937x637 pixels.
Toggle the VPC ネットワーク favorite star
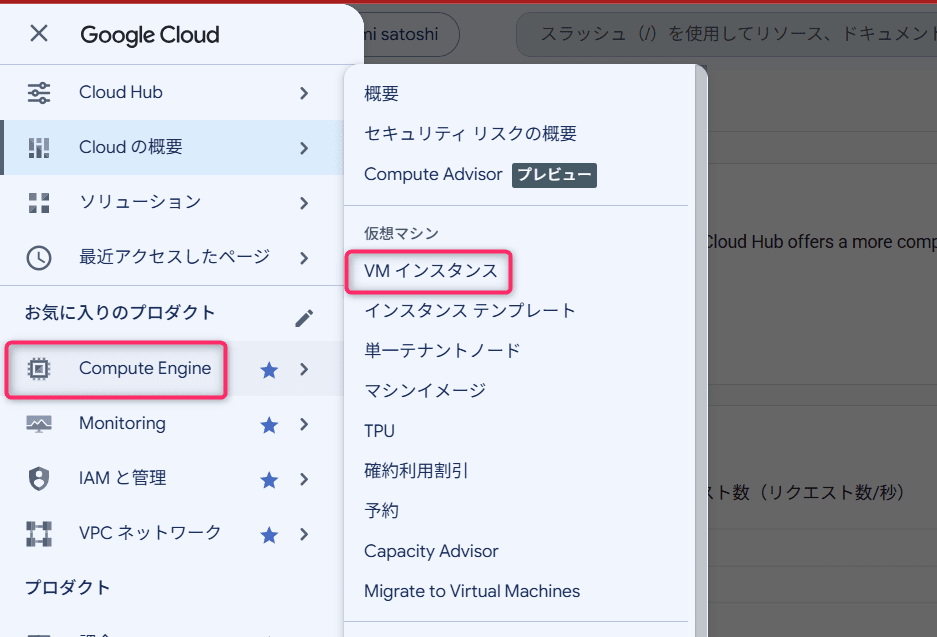[270, 535]
